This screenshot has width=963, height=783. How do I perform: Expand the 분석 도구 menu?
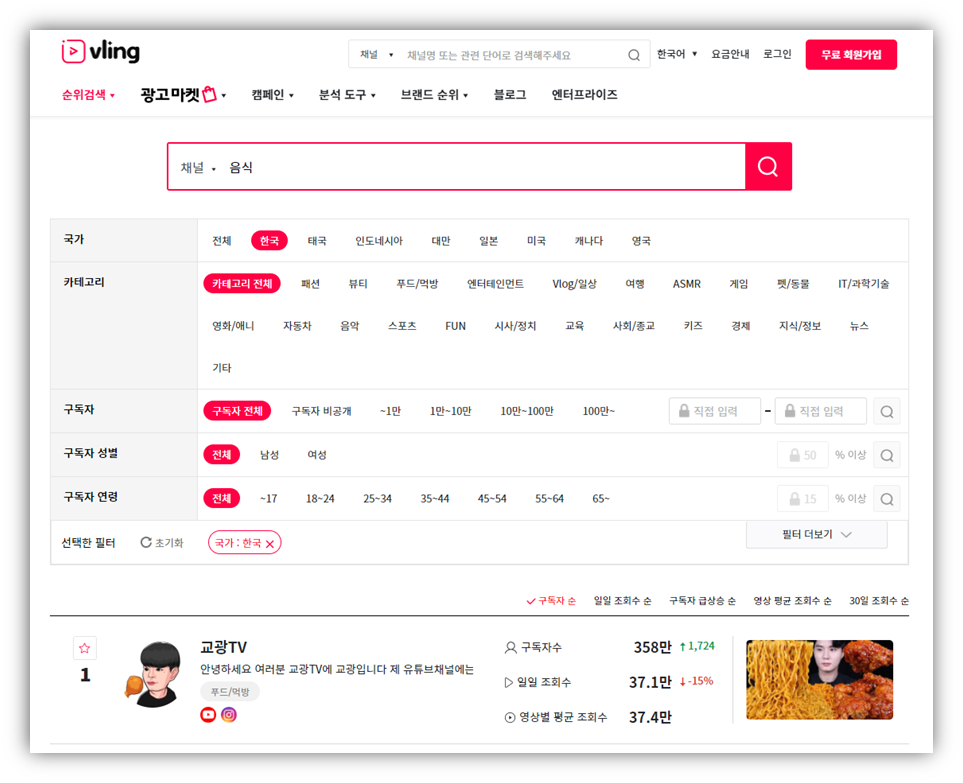pos(347,95)
